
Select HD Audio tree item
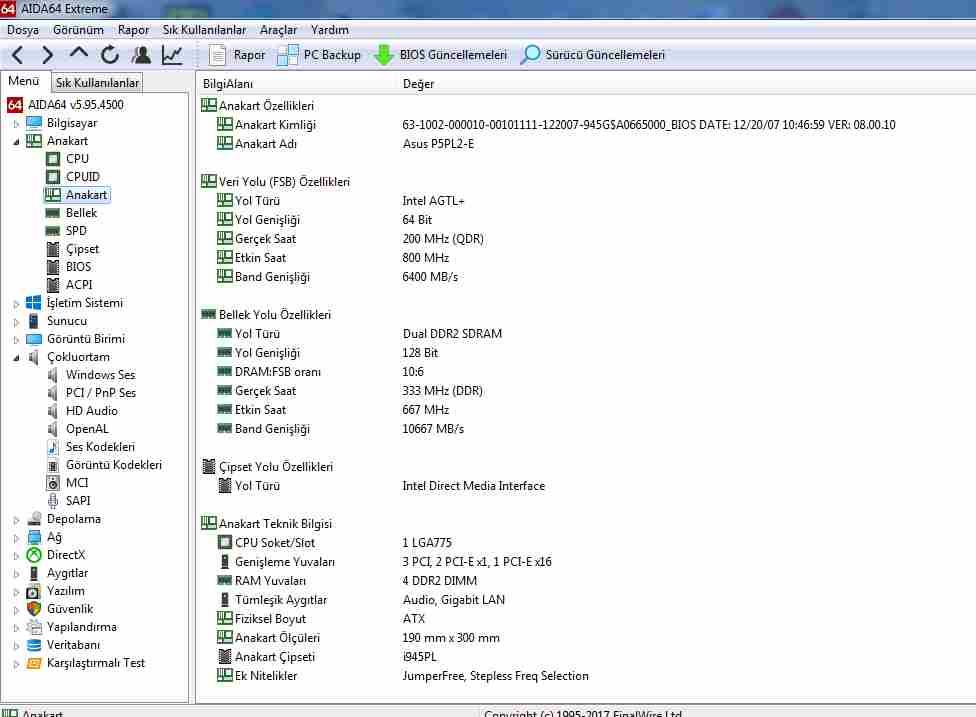click(x=91, y=411)
